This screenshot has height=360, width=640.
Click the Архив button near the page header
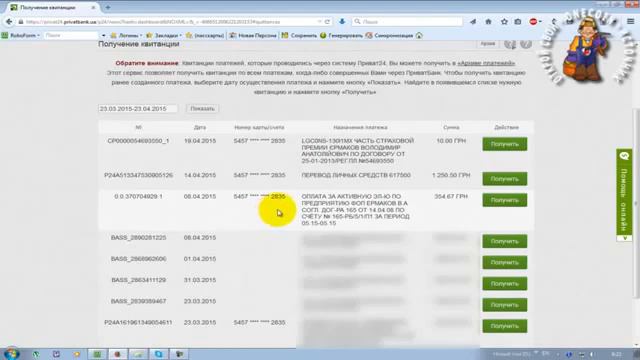(x=488, y=43)
